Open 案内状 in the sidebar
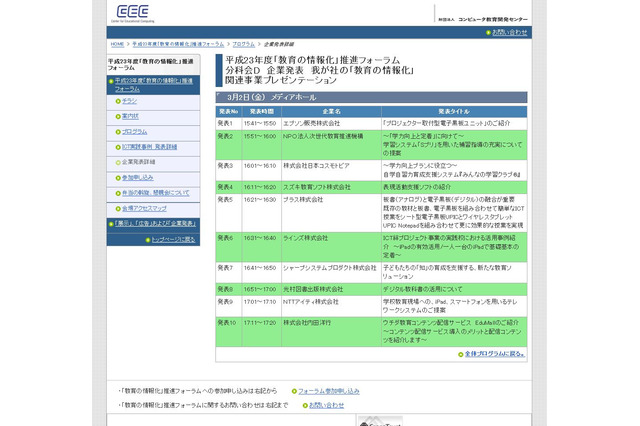Image resolution: width=640 pixels, height=426 pixels. point(130,116)
